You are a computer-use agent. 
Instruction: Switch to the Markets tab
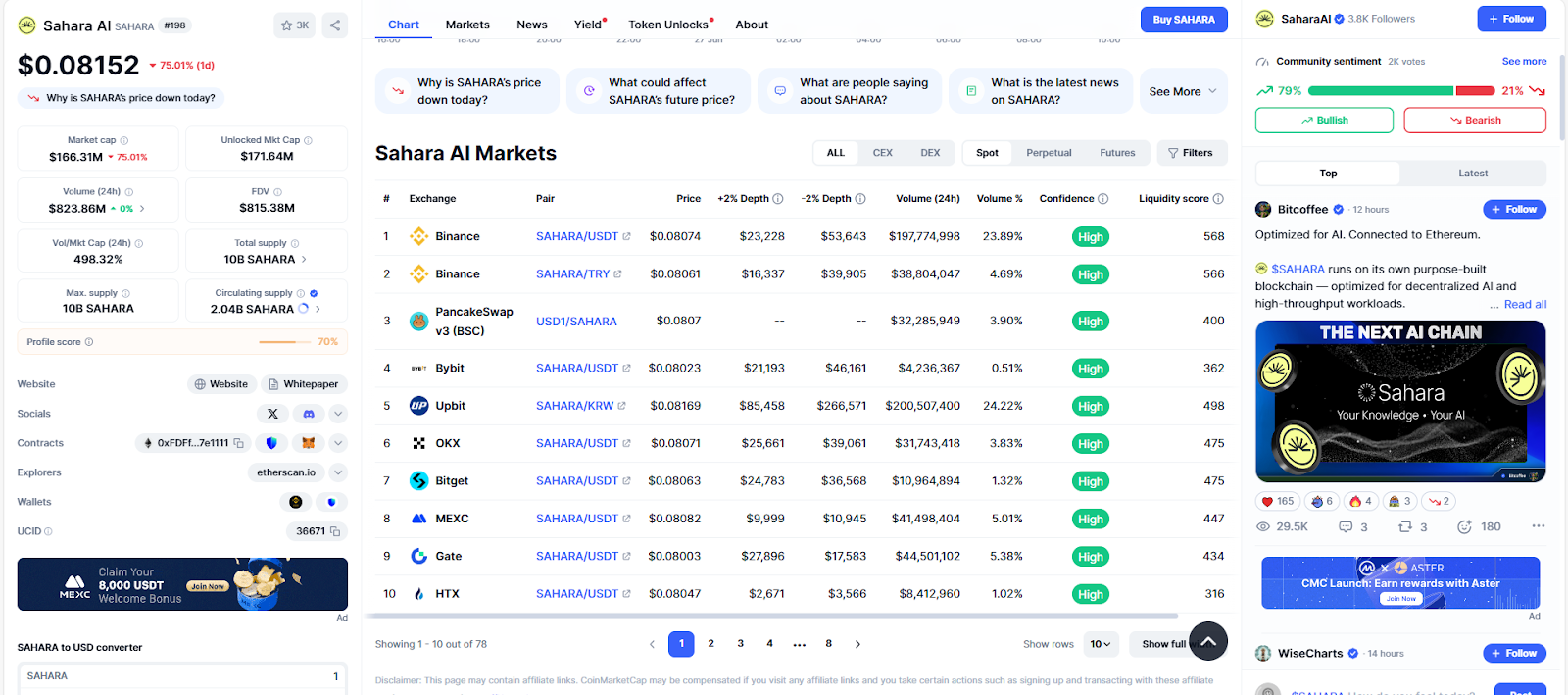point(467,25)
